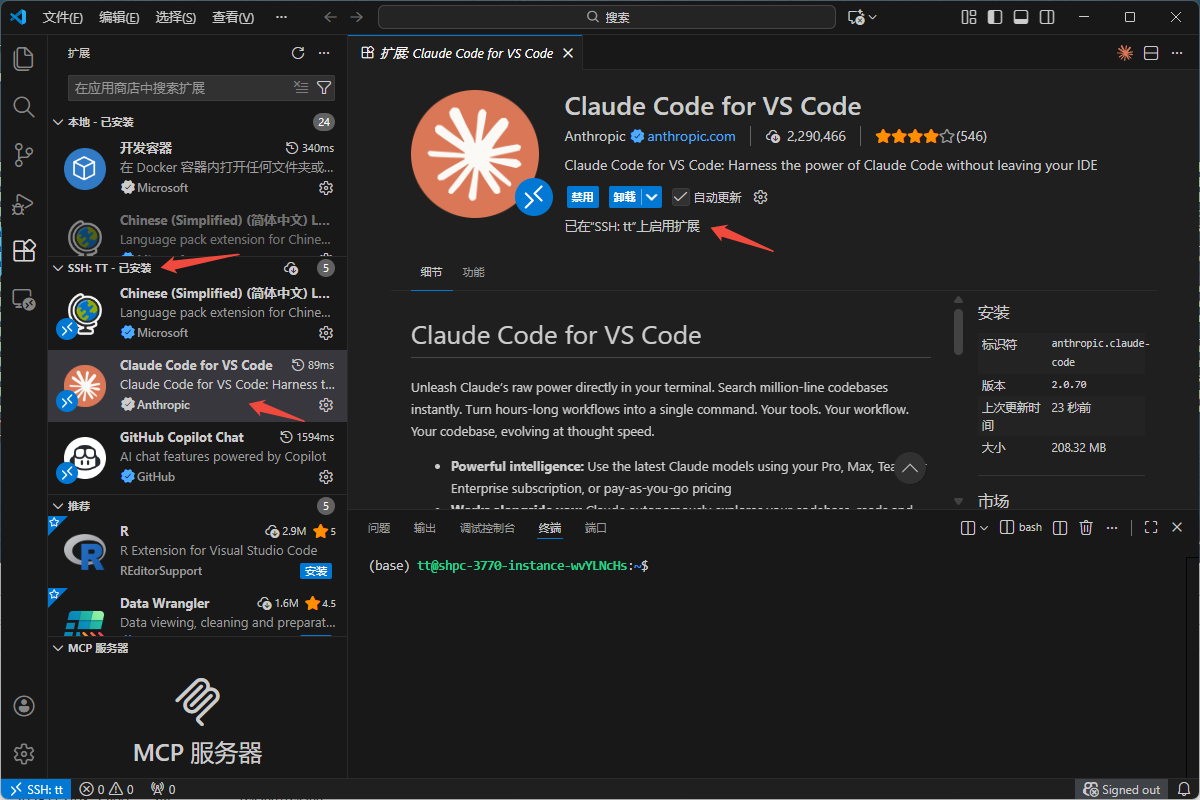Viewport: 1200px width, 800px height.
Task: Switch to the 输出 panel tab
Action: tap(425, 527)
